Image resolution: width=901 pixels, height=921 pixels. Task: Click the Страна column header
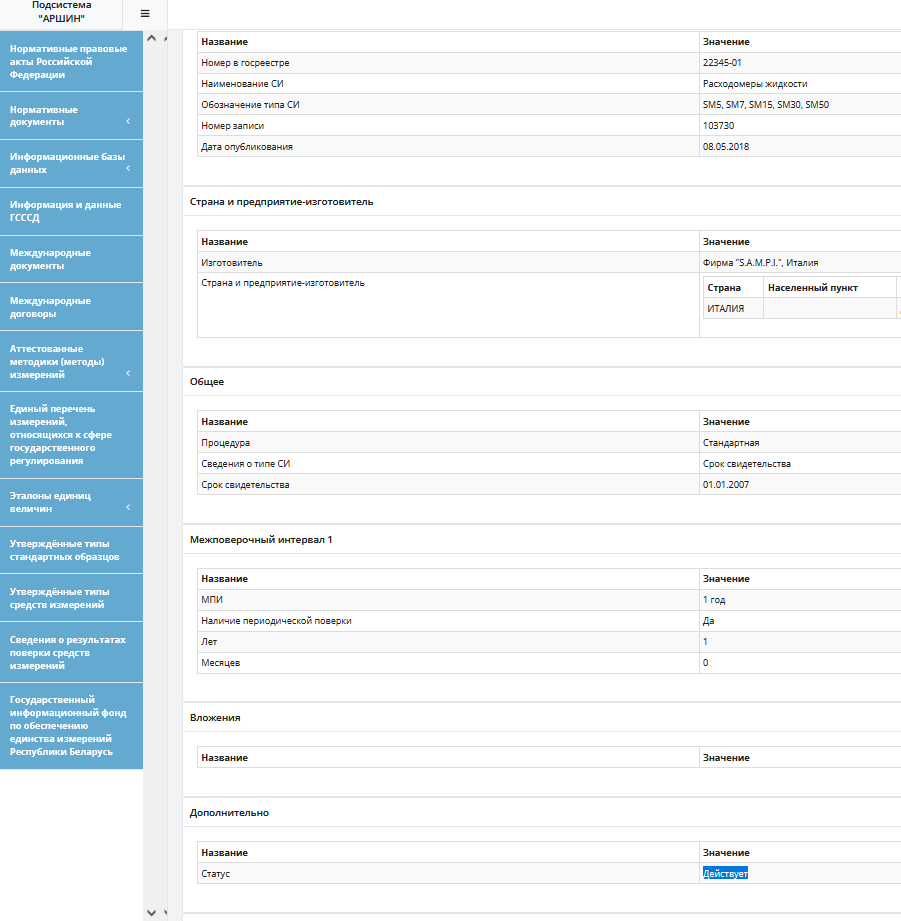724,288
